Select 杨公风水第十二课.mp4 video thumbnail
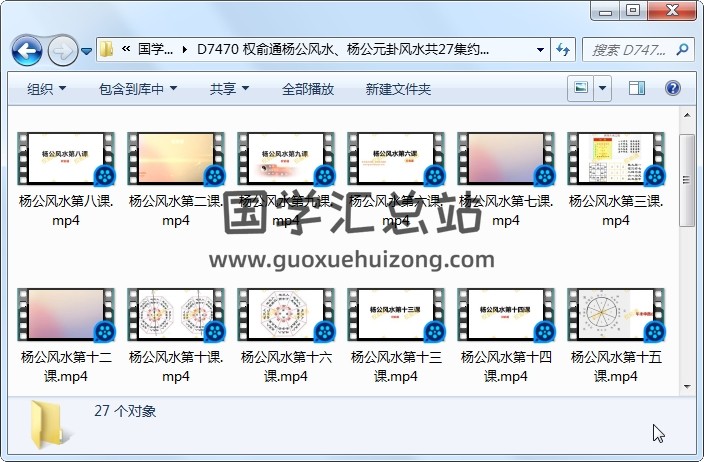Image resolution: width=704 pixels, height=462 pixels. [66, 314]
